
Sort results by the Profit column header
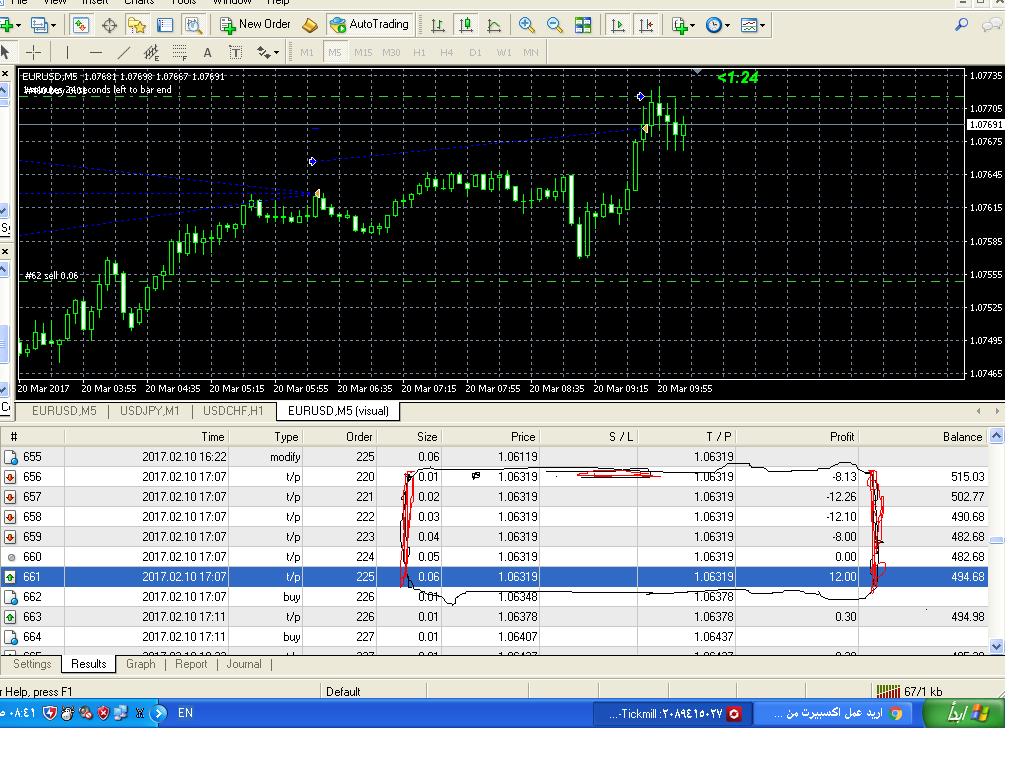point(797,437)
